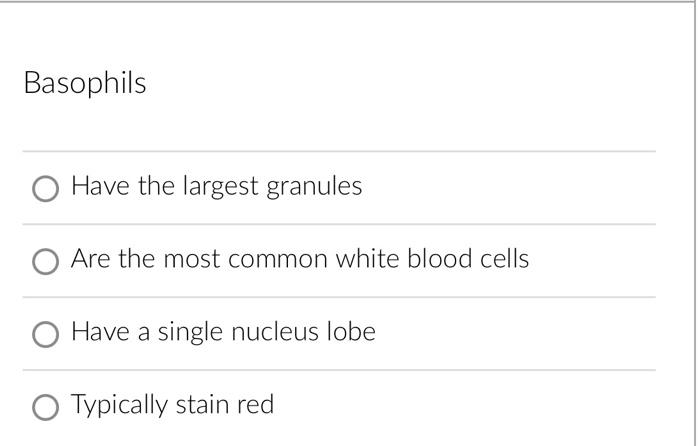The width and height of the screenshot is (700, 446).
Task: Select the 'Have the largest granules' radio button
Action: [45, 188]
